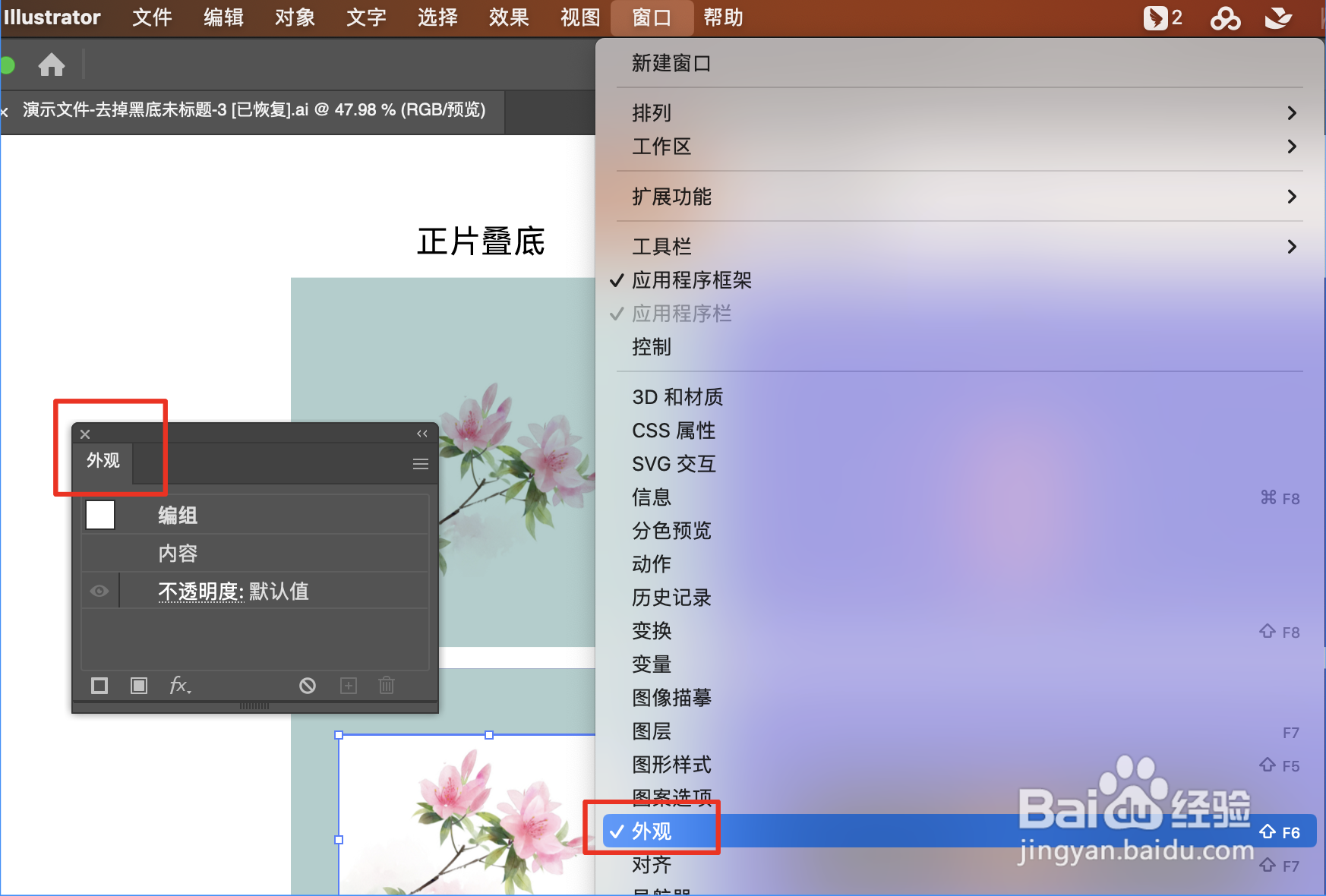
Task: Click the Clear Appearance icon
Action: (308, 686)
